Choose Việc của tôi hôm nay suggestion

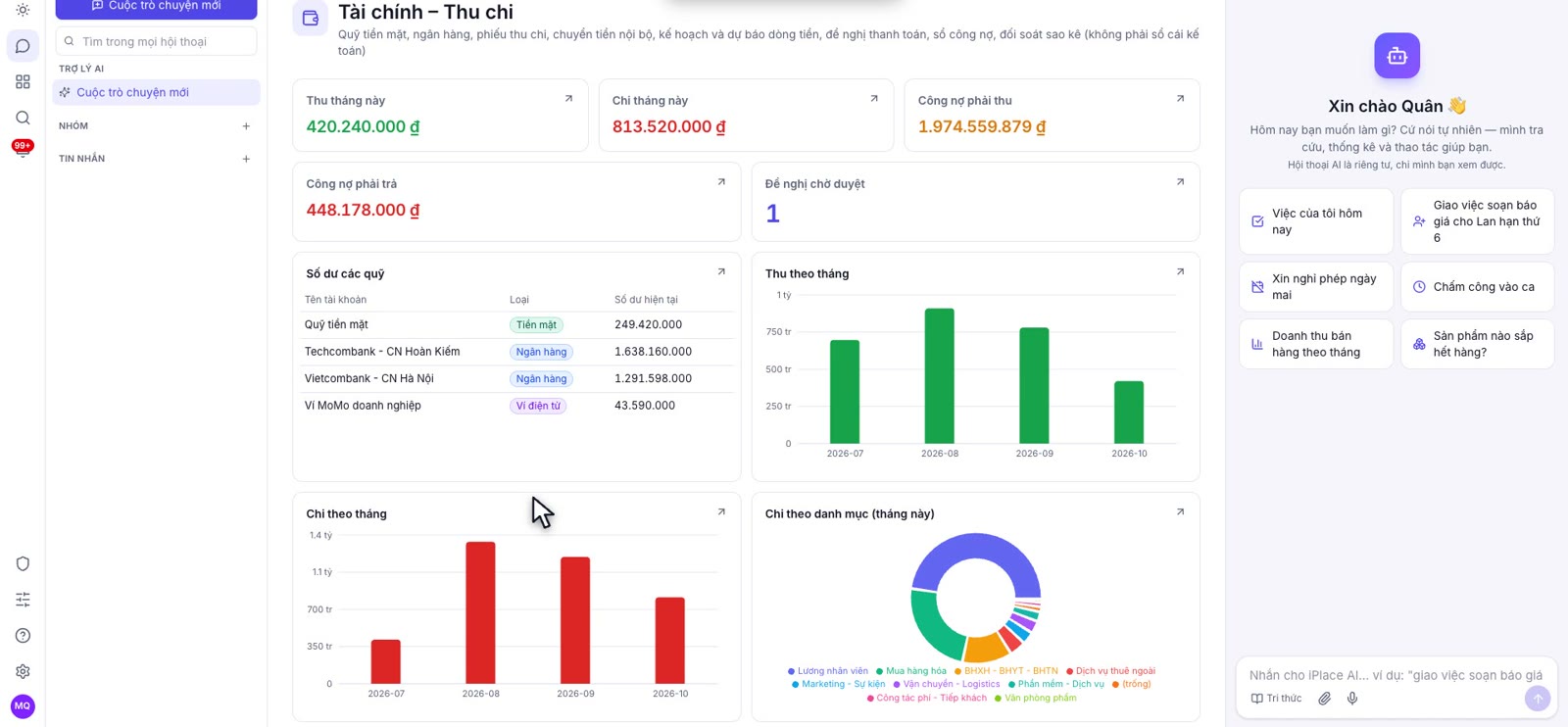pos(1315,221)
